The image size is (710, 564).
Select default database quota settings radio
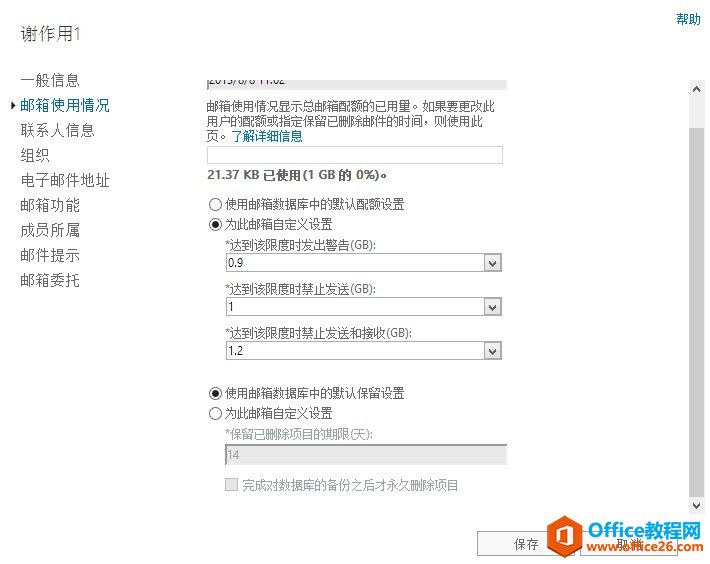pos(215,204)
